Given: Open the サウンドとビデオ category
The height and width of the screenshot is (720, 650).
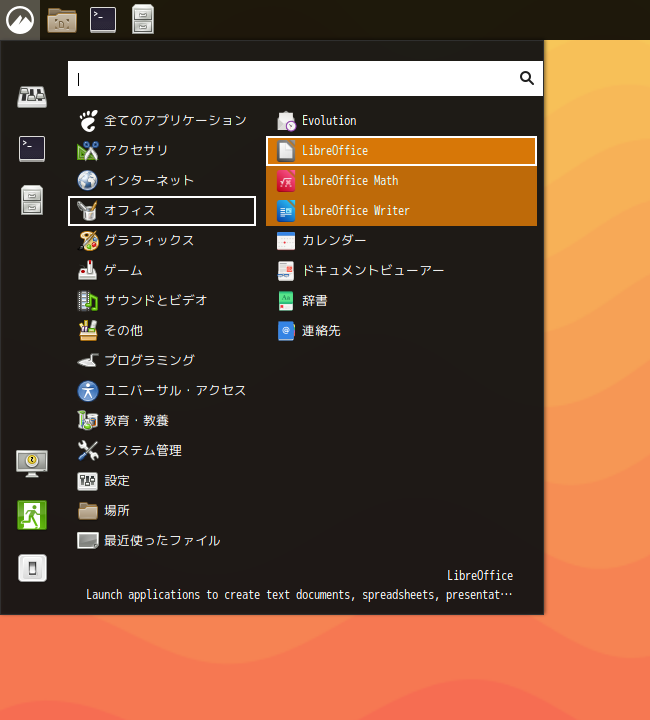Looking at the screenshot, I should click(162, 301).
